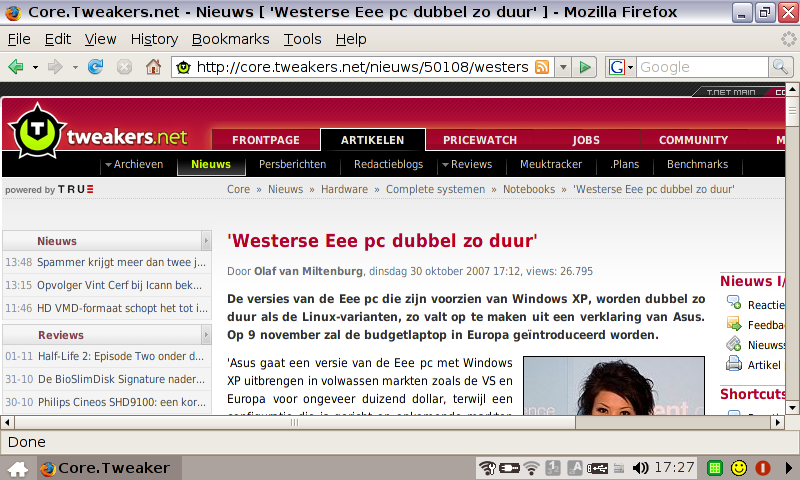800x480 pixels.
Task: Click the tweakers.net logo
Action: 98,132
